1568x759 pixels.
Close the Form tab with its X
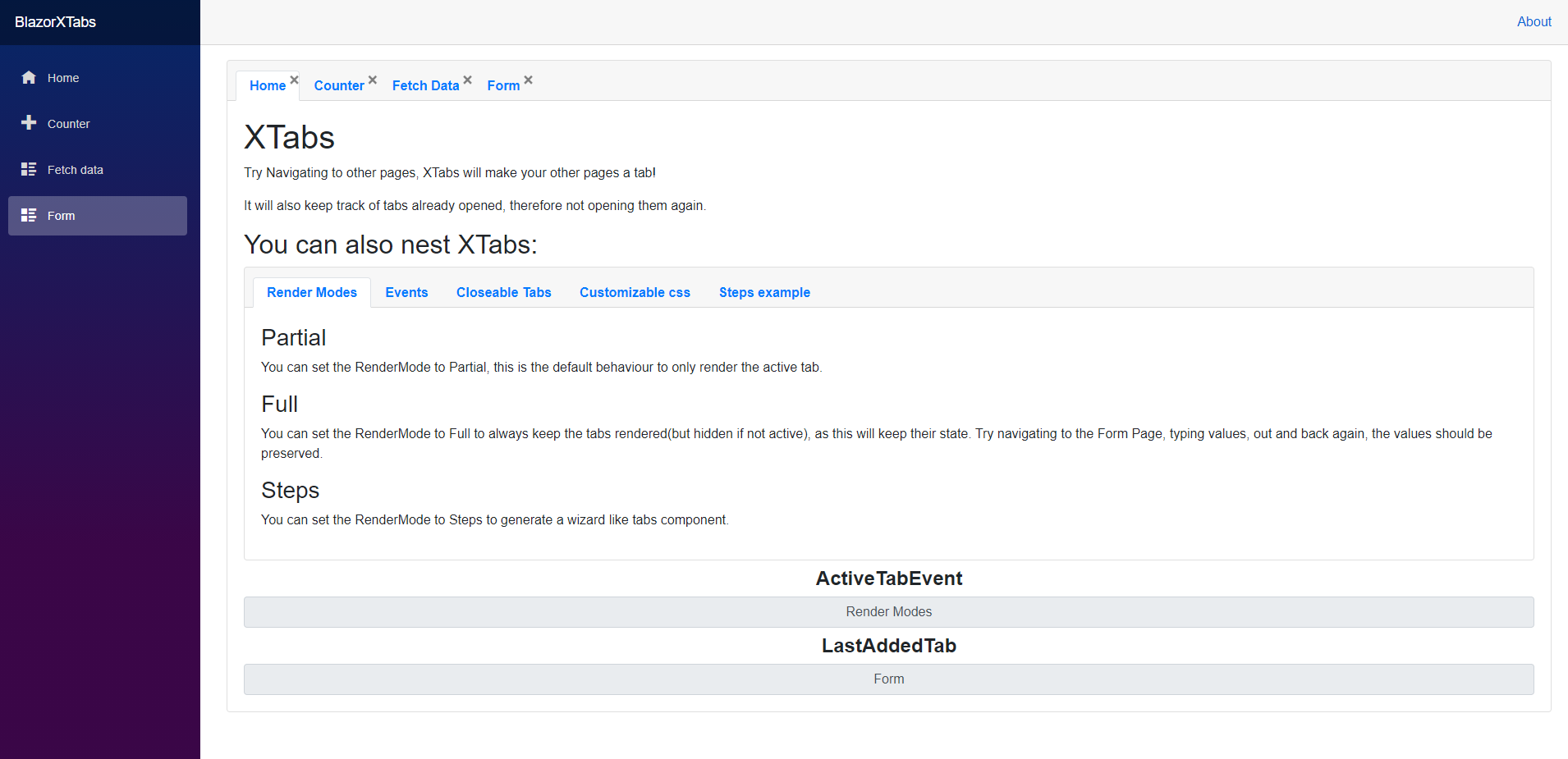pyautogui.click(x=528, y=80)
